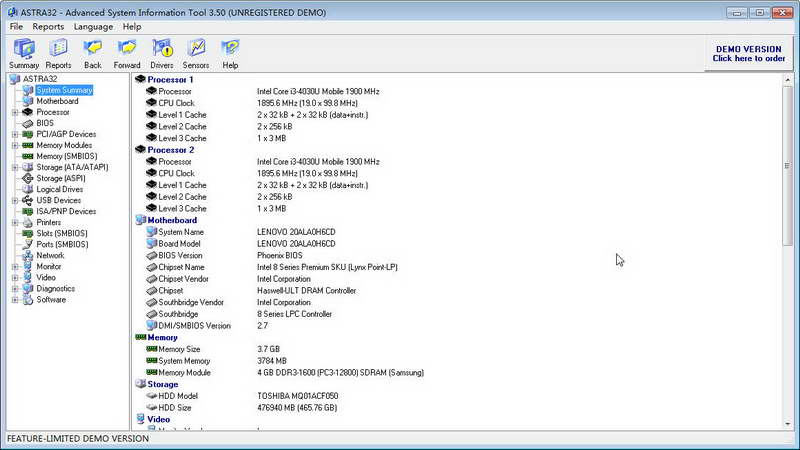Click the 'Haswell-ULT DRAM Controller' value
Screen dimensions: 800x450
pos(307,290)
